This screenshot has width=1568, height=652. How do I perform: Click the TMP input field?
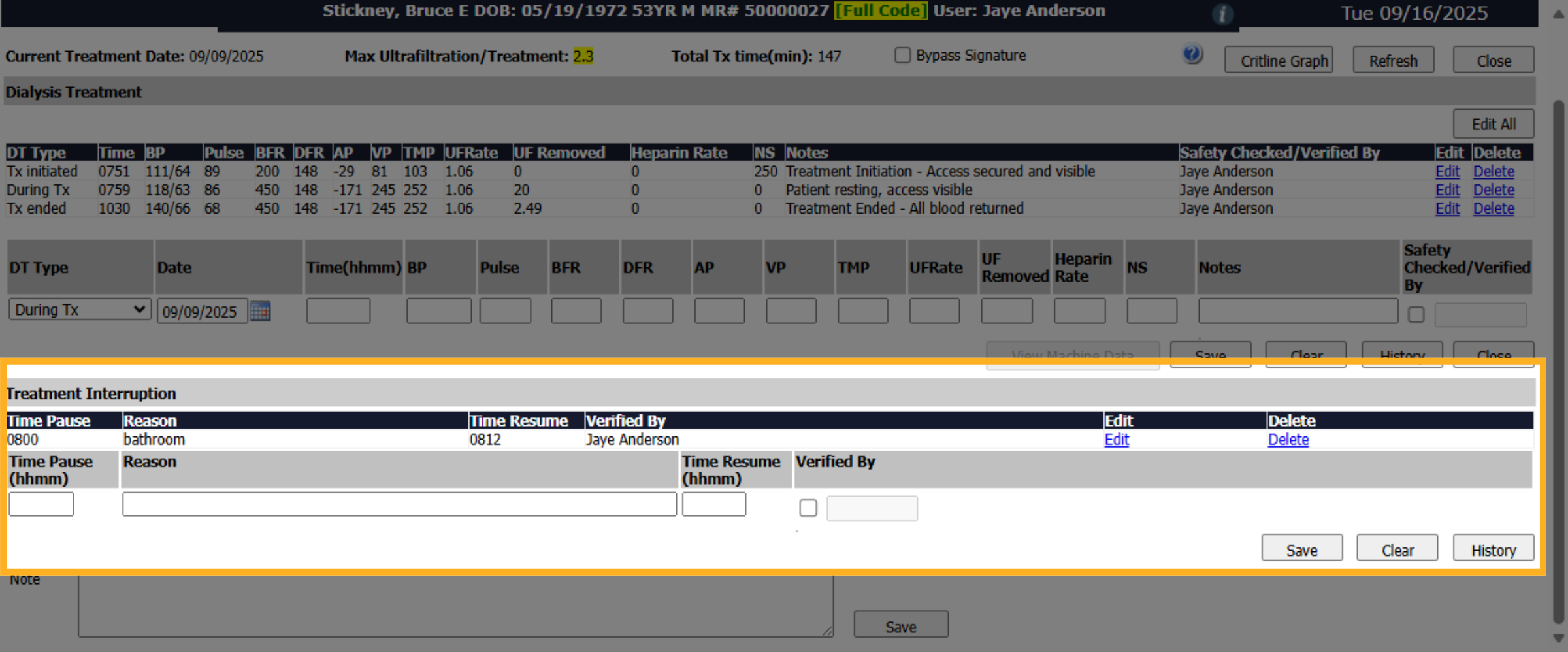(863, 311)
